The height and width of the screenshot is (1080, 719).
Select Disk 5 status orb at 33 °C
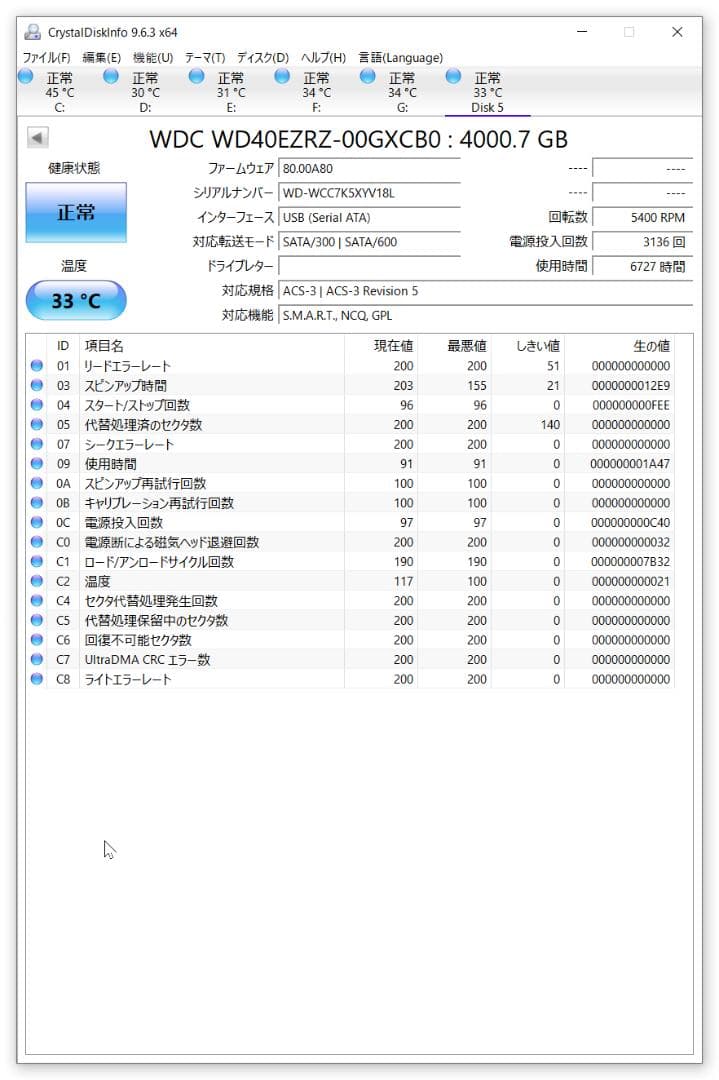point(453,76)
